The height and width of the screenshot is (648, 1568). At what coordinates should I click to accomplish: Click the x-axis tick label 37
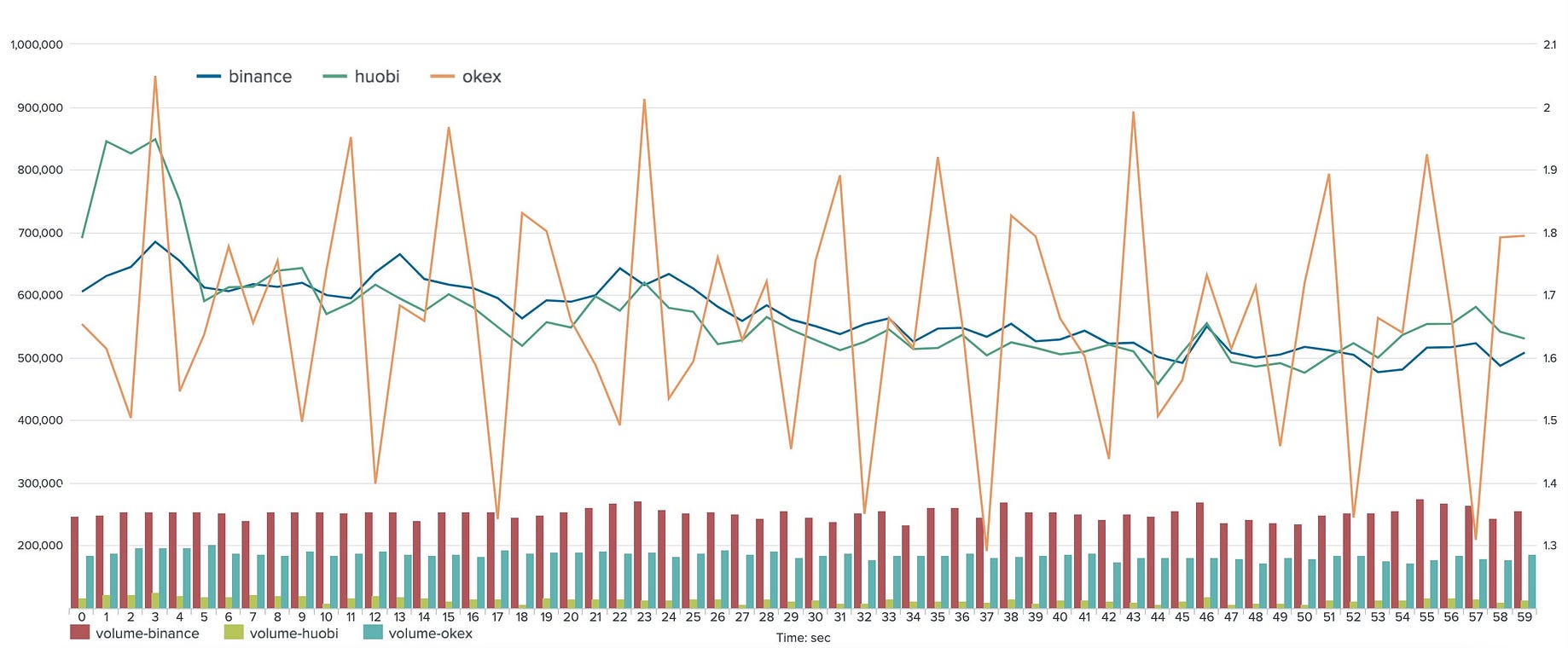point(986,616)
